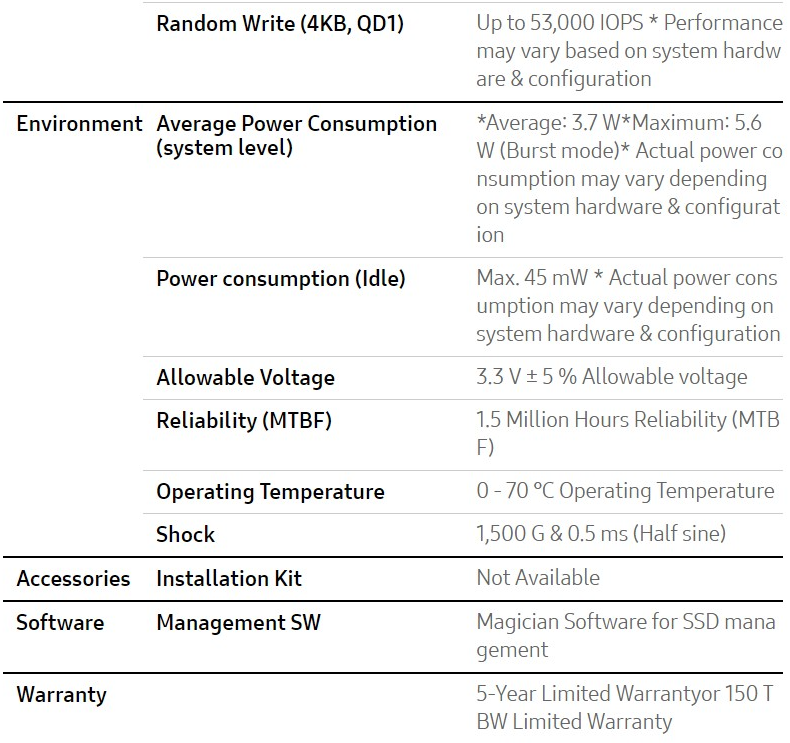Select the Not Available value text
790x743 pixels.
pyautogui.click(x=538, y=578)
